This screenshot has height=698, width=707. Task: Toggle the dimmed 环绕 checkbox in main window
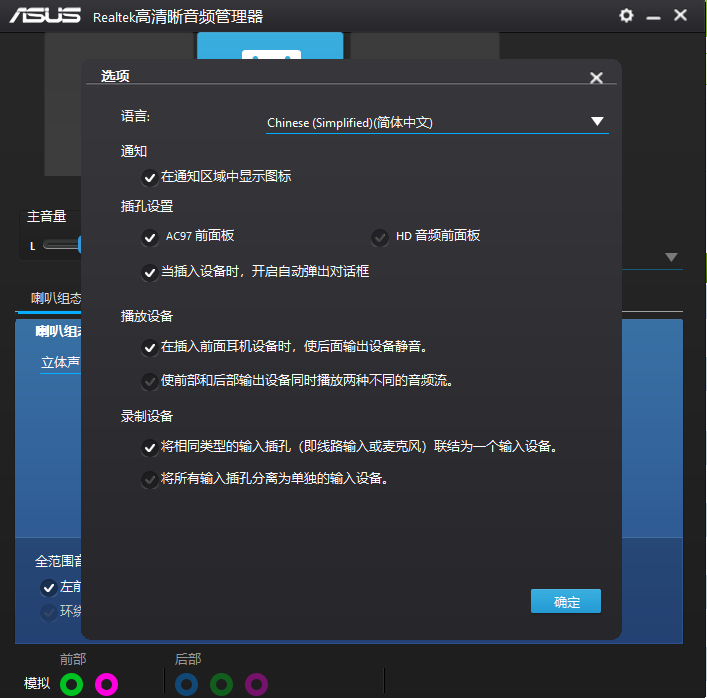[48, 612]
